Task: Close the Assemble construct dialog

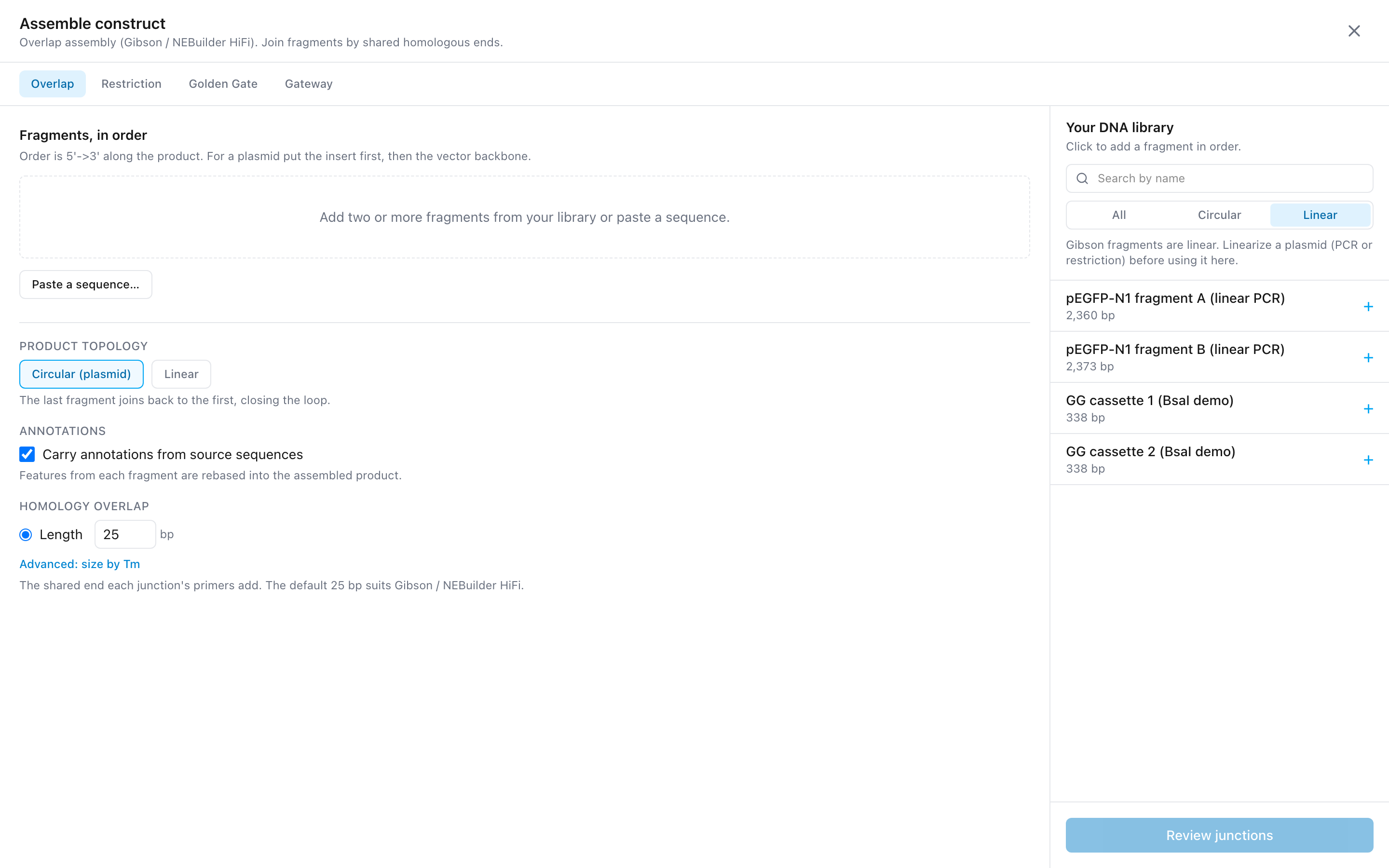Action: (x=1354, y=31)
